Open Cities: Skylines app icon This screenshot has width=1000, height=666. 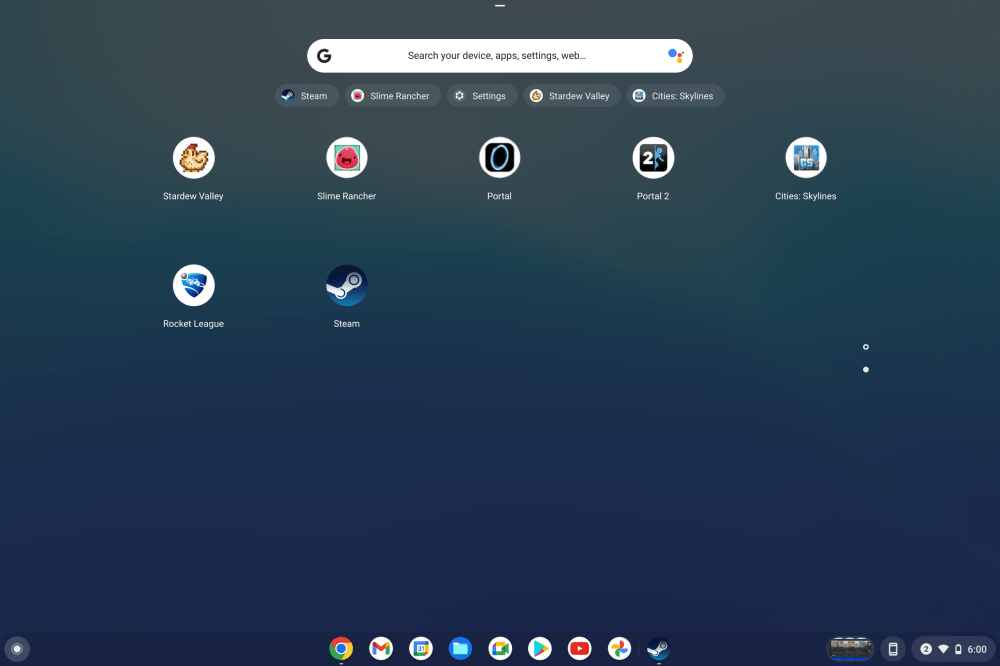click(805, 158)
